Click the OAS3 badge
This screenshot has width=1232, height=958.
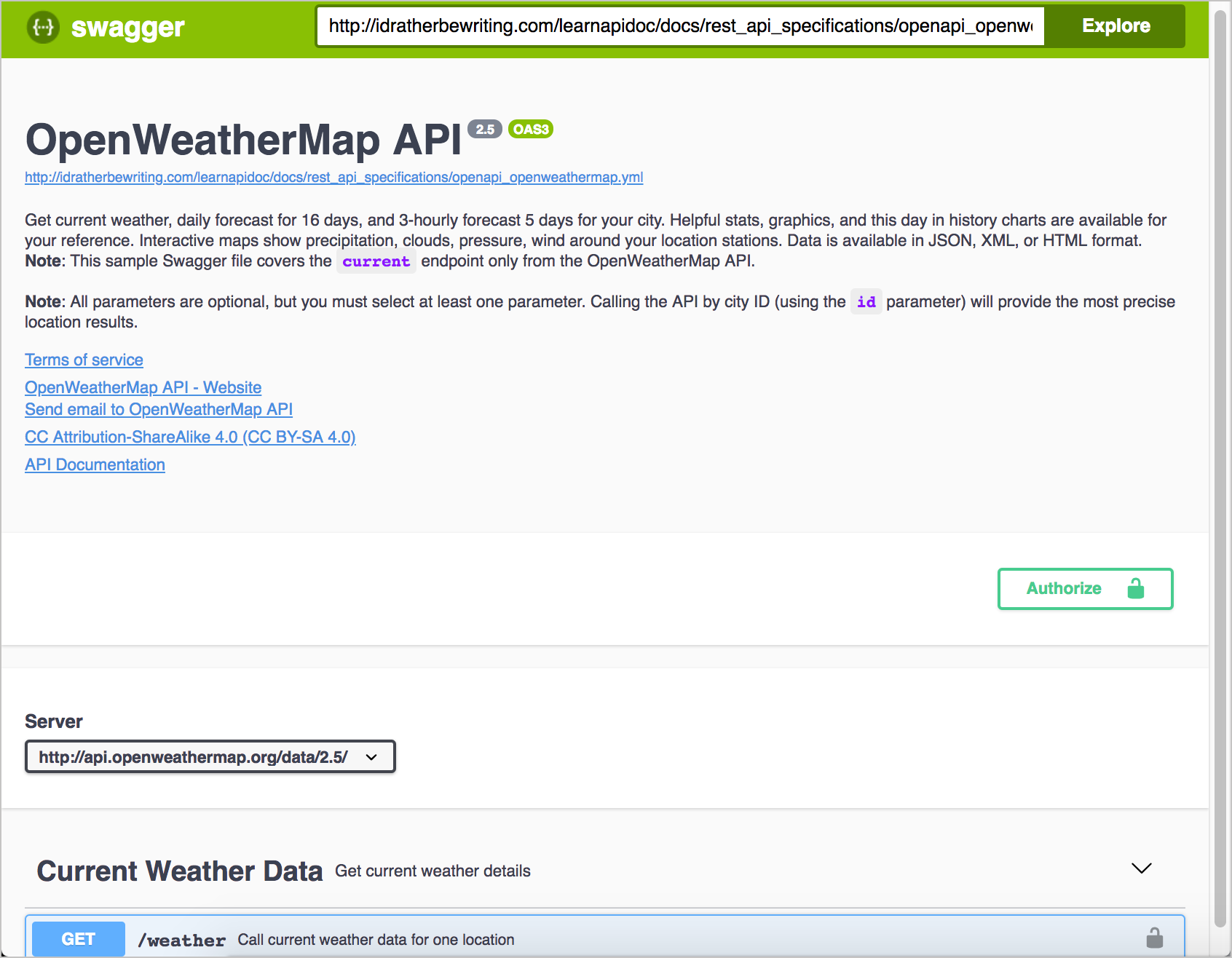tap(531, 130)
